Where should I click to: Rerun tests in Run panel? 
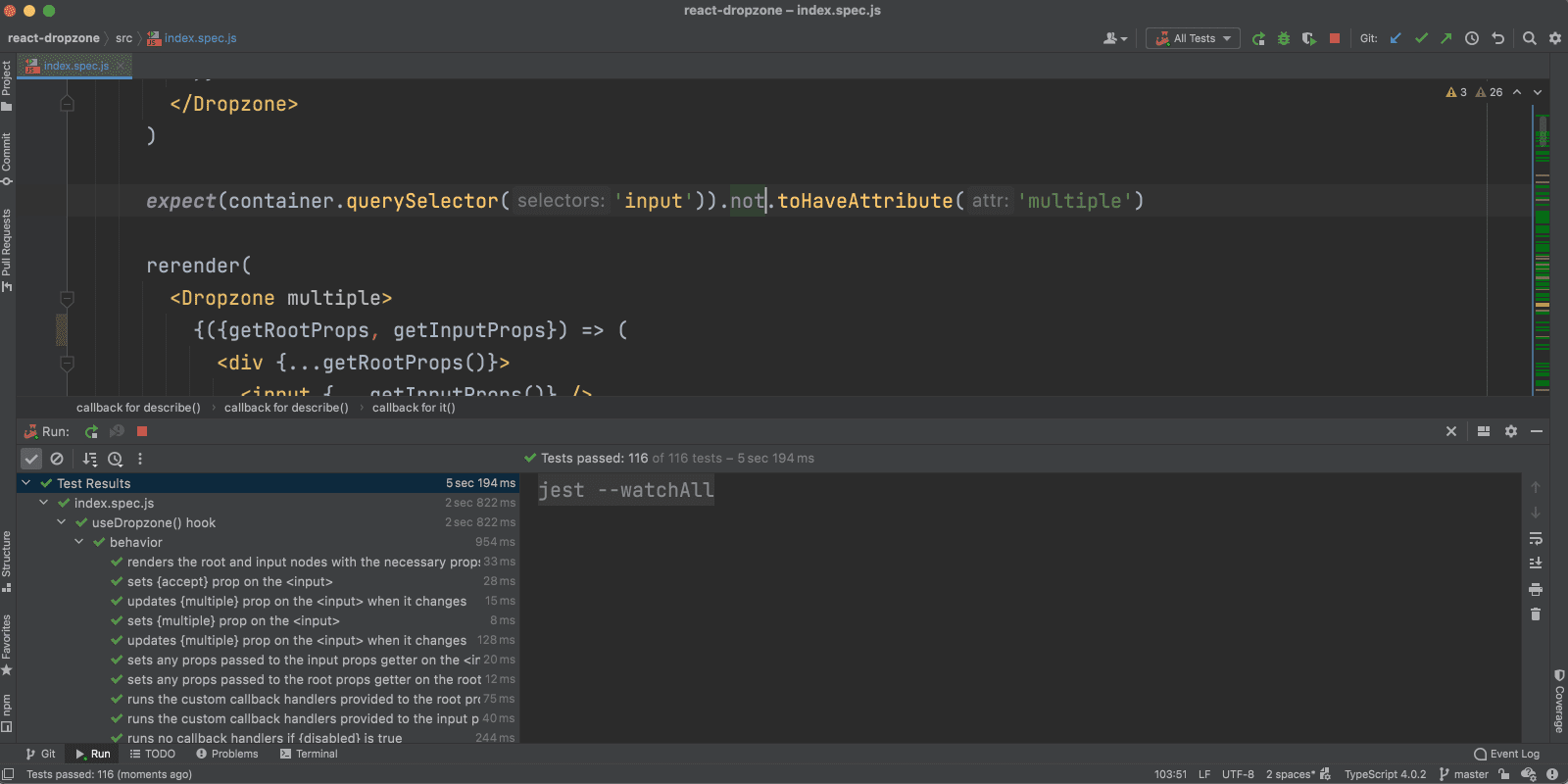pos(91,431)
